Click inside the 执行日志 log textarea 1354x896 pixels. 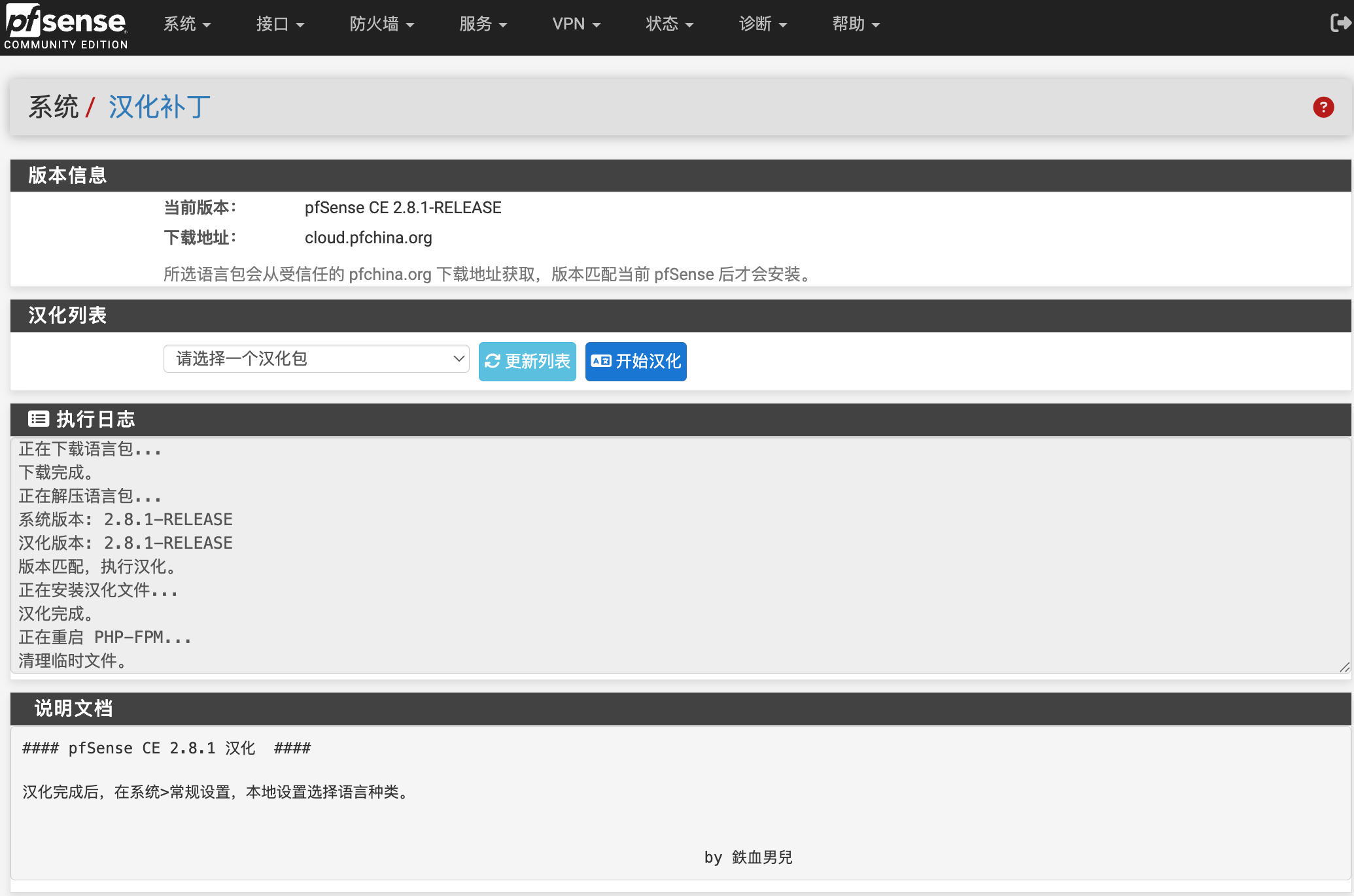pos(681,555)
